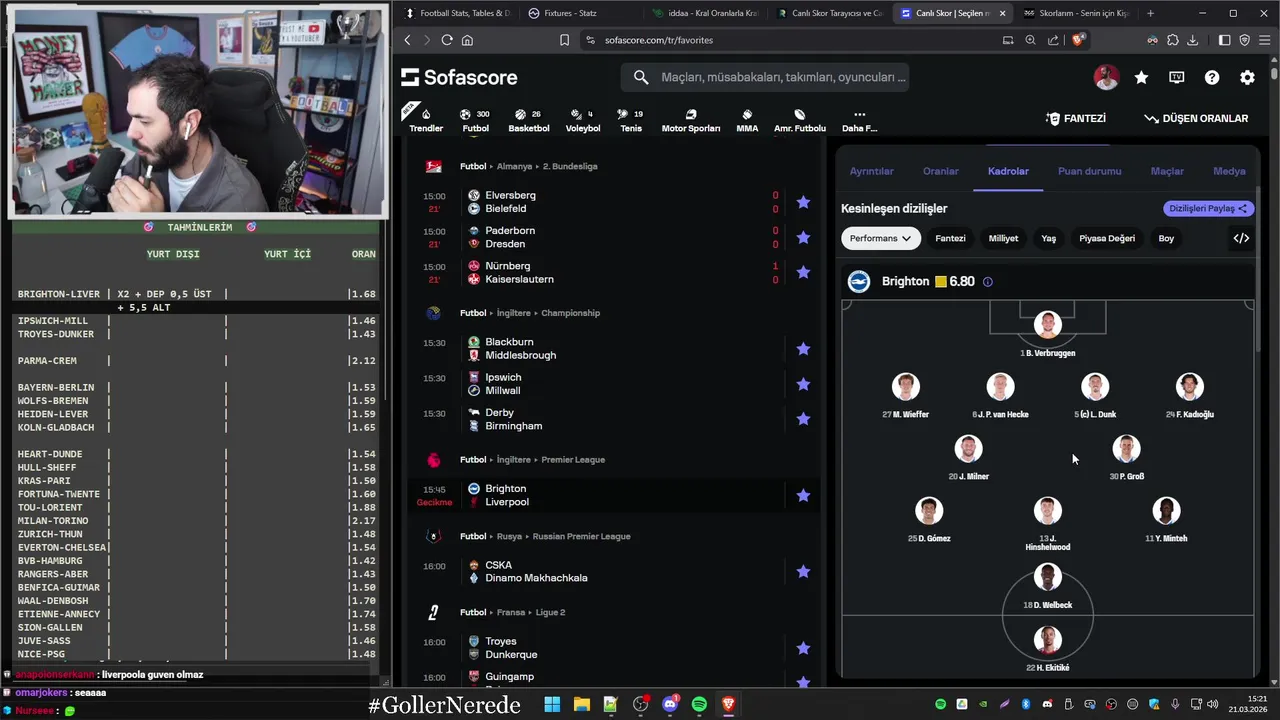Viewport: 1280px width, 720px height.
Task: Select the Kadrolar tab
Action: [x=1008, y=171]
